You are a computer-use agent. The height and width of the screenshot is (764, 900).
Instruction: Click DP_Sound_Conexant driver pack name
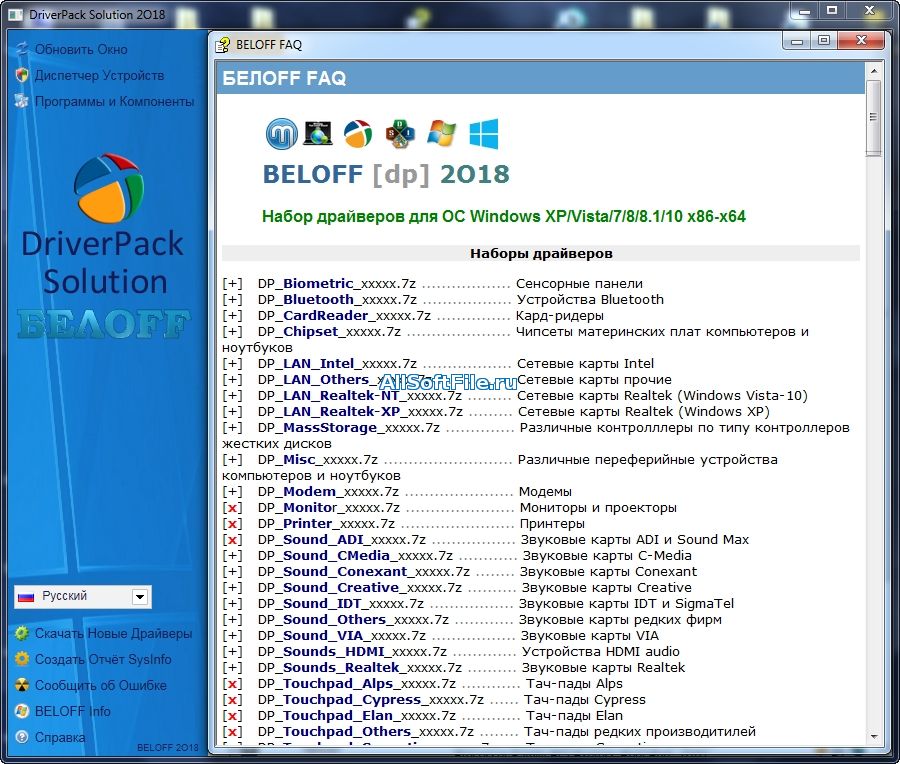coord(363,572)
